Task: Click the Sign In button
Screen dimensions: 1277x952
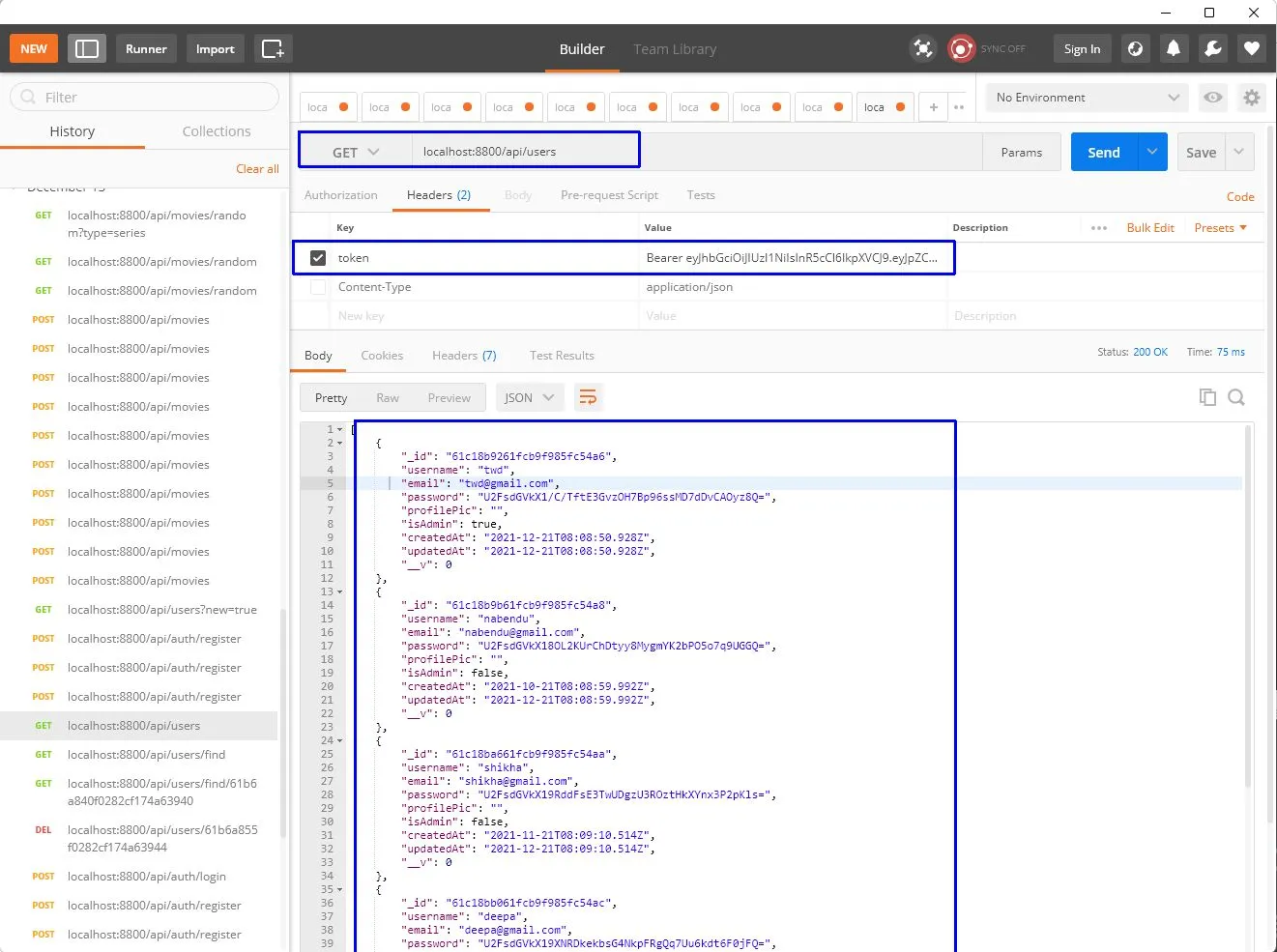Action: point(1082,48)
